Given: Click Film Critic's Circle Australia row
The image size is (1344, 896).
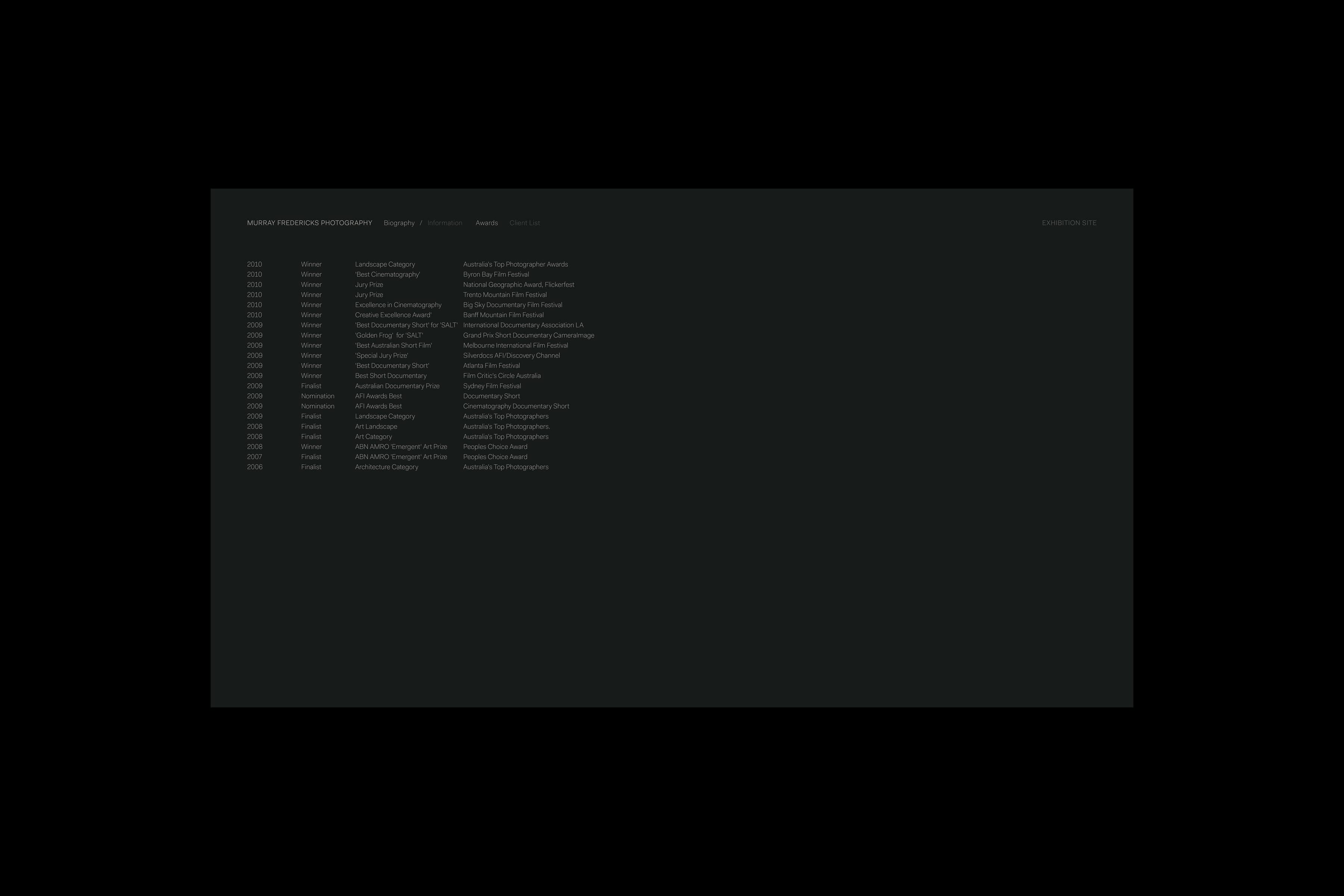Looking at the screenshot, I should point(502,376).
